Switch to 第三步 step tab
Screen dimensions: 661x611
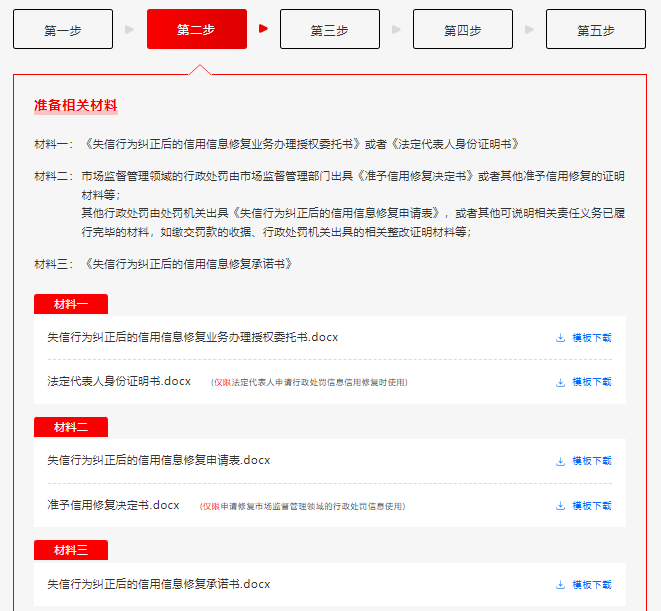coord(329,30)
